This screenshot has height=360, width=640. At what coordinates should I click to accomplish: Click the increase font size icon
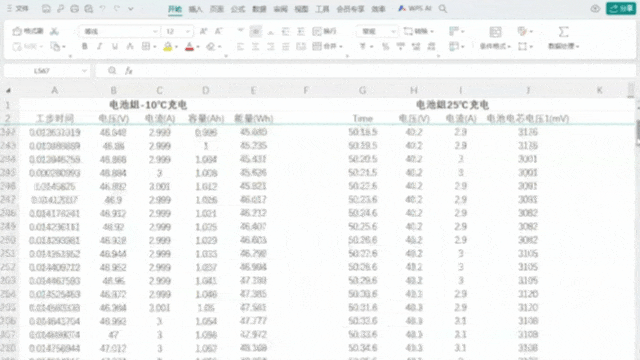tap(203, 31)
